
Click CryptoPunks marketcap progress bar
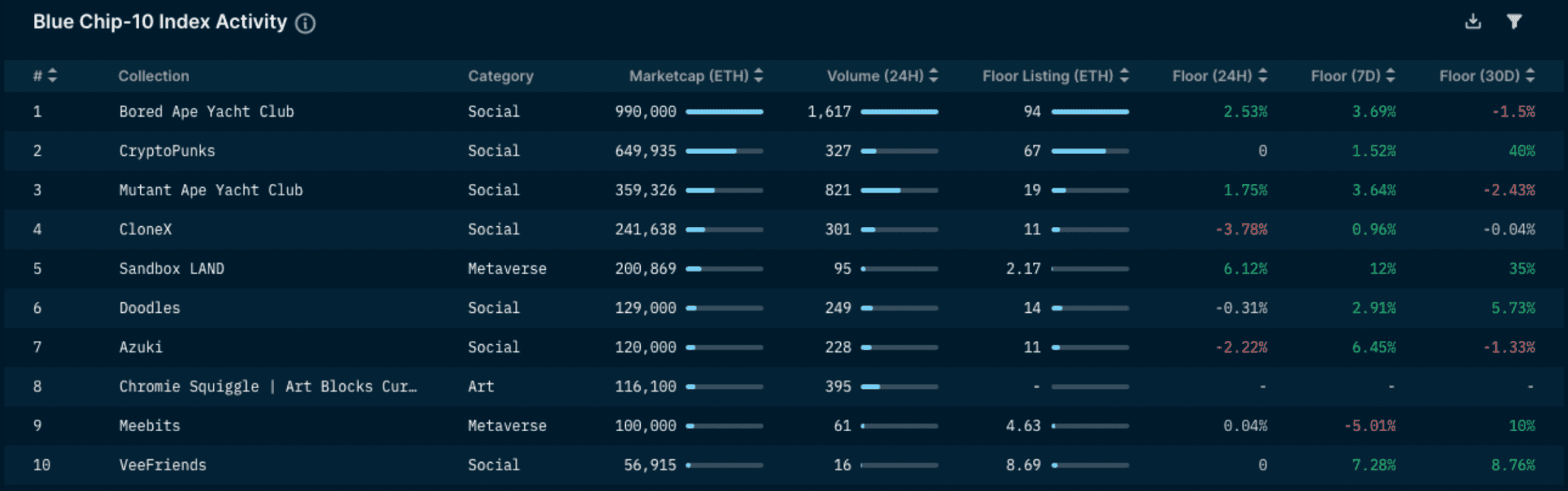tap(724, 151)
